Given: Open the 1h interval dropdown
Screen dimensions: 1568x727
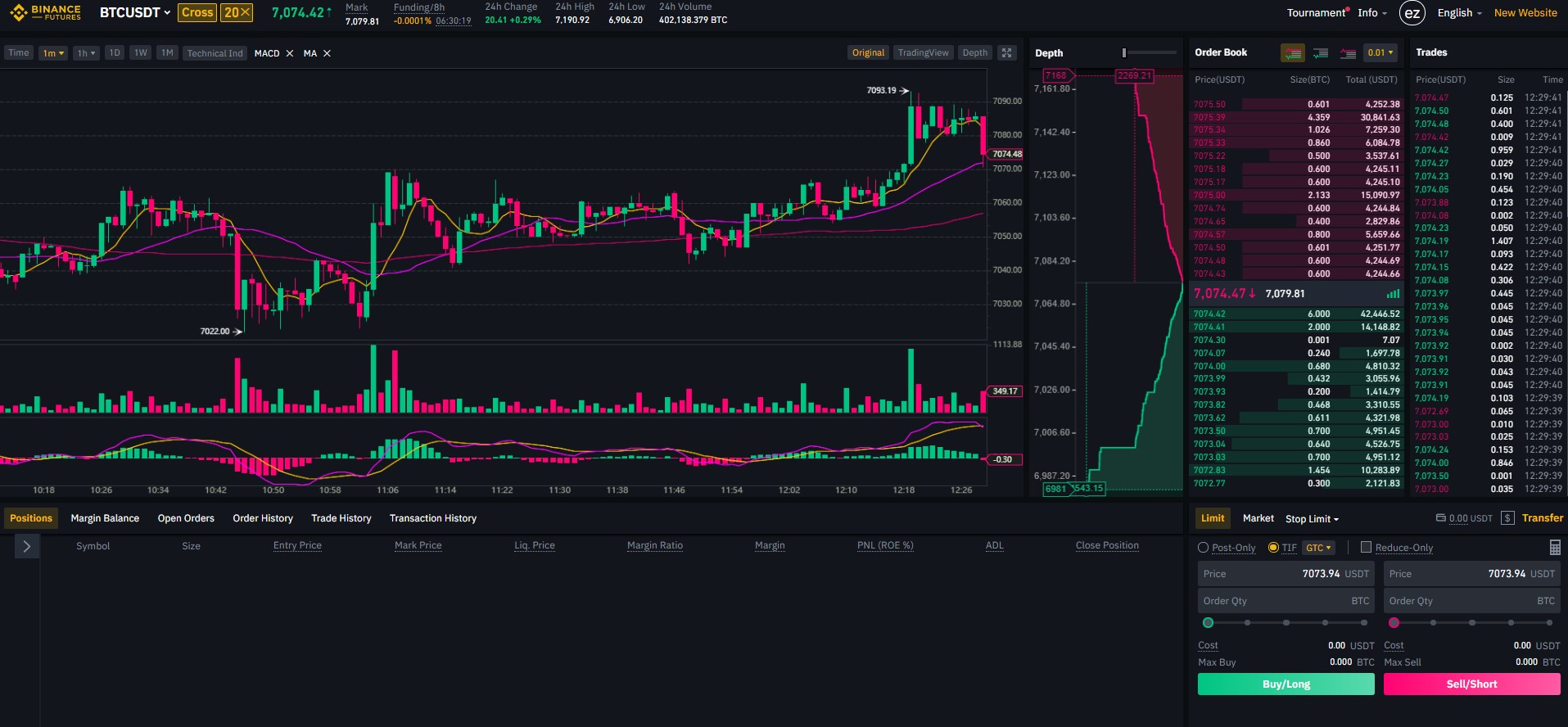Looking at the screenshot, I should tap(86, 53).
